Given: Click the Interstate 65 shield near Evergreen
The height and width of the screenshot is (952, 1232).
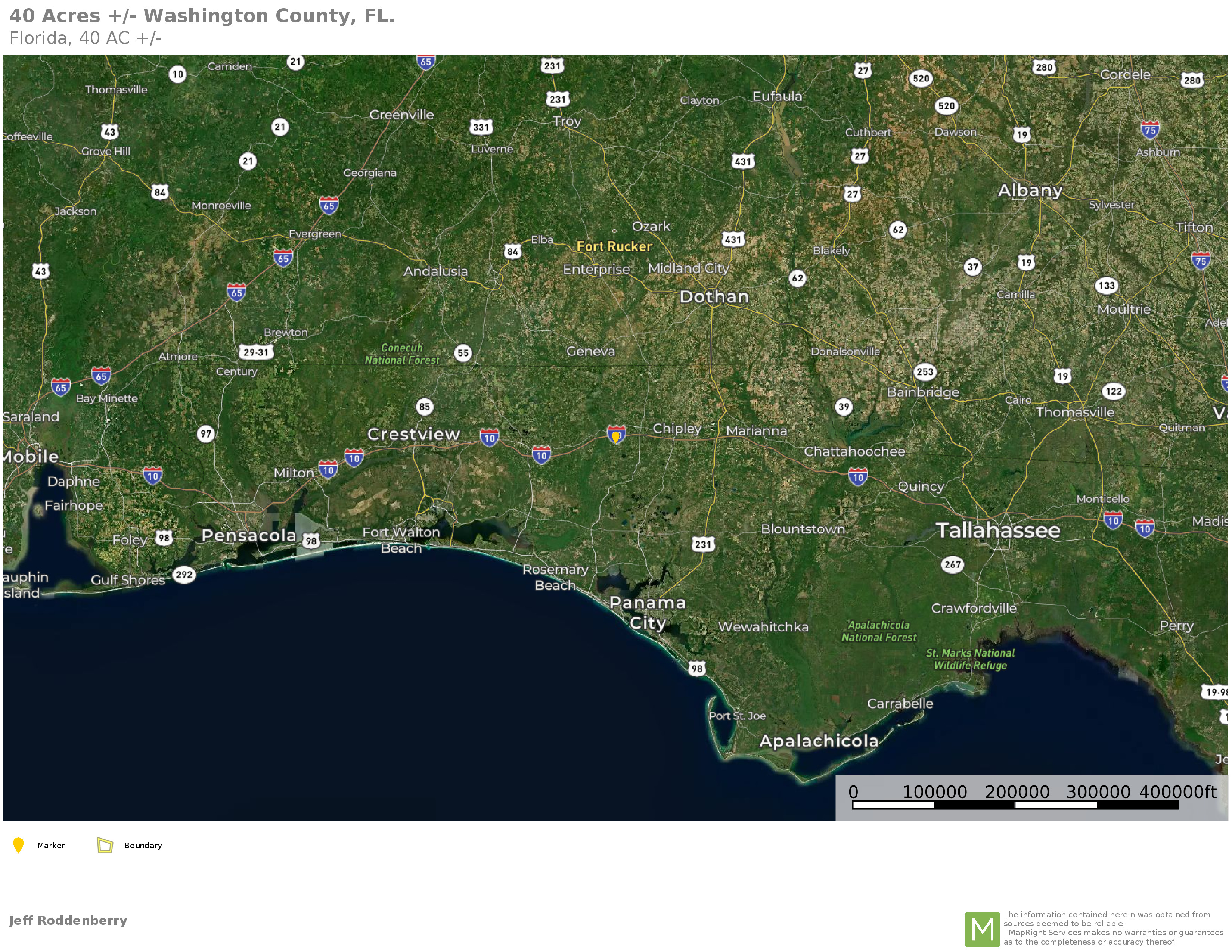Looking at the screenshot, I should pos(283,258).
